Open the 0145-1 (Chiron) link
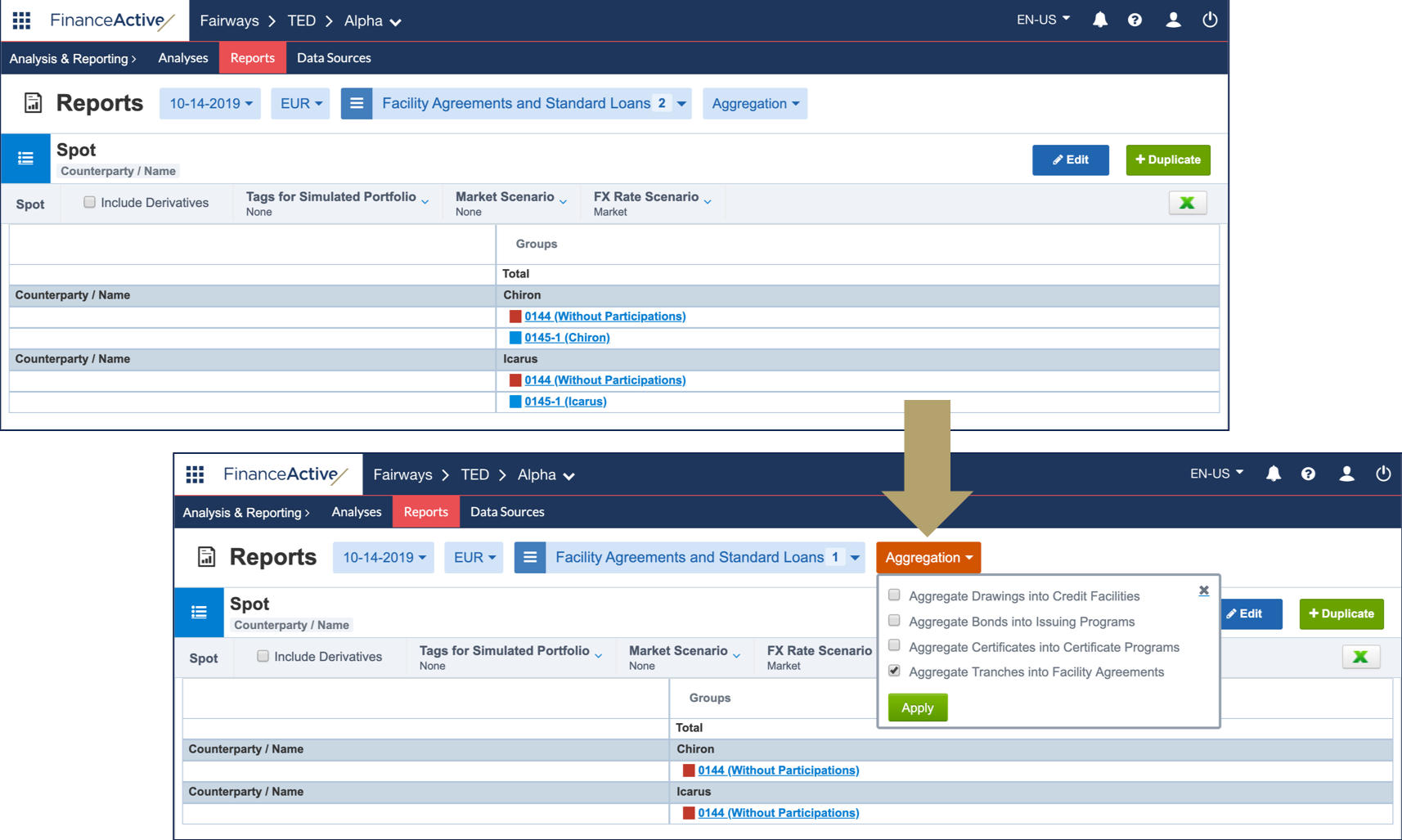Screen dimensions: 1402x840 pyautogui.click(x=567, y=338)
